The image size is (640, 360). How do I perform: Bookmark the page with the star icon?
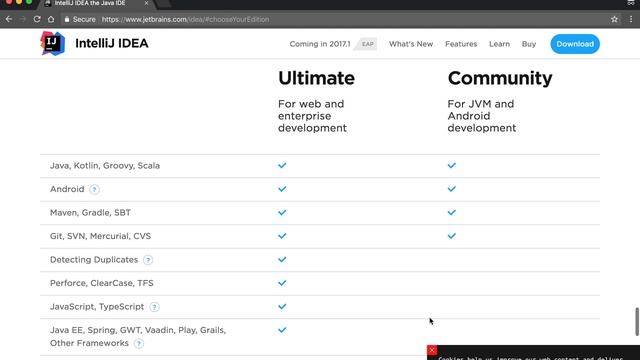(x=614, y=19)
